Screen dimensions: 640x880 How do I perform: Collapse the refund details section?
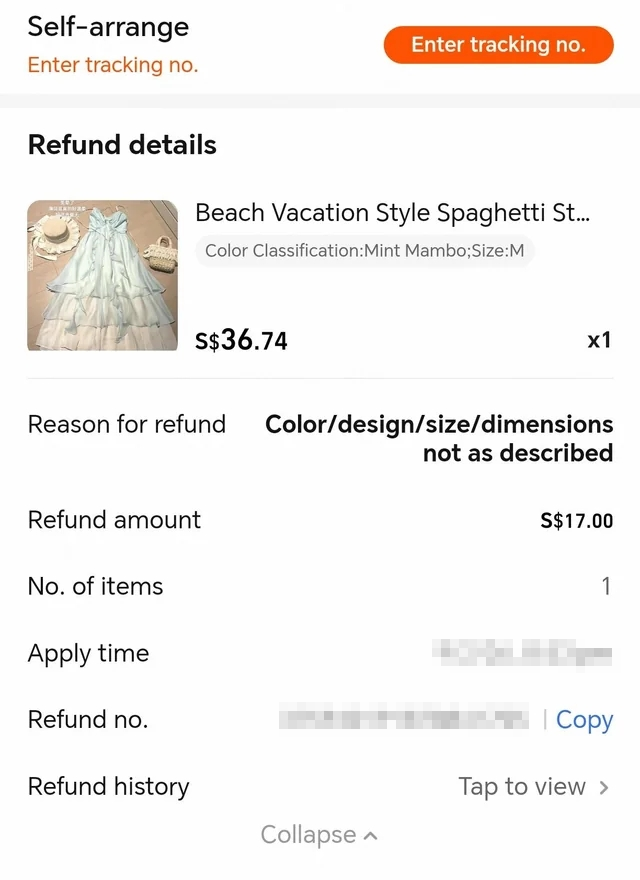[x=308, y=835]
